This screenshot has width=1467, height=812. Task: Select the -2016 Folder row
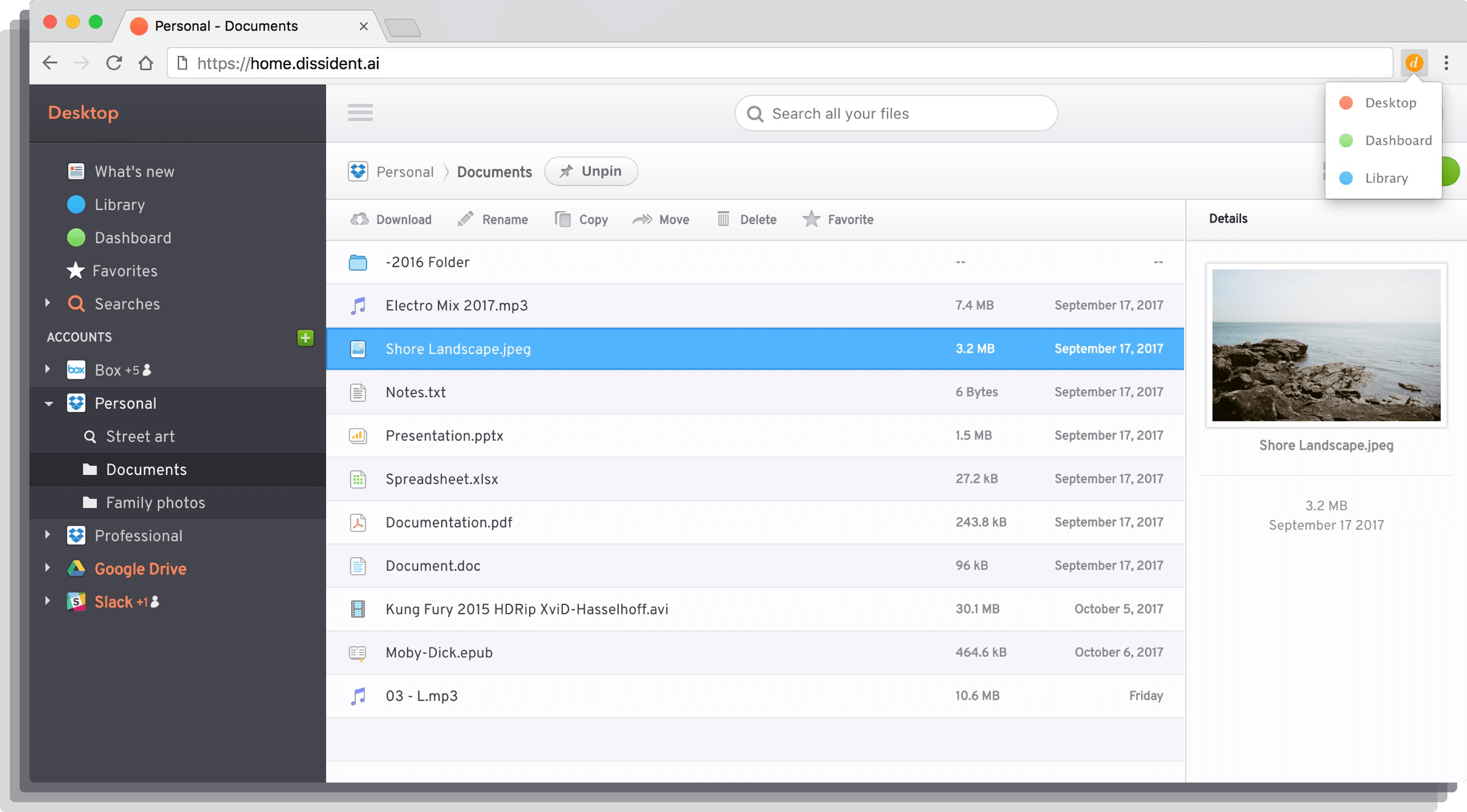[x=755, y=262]
